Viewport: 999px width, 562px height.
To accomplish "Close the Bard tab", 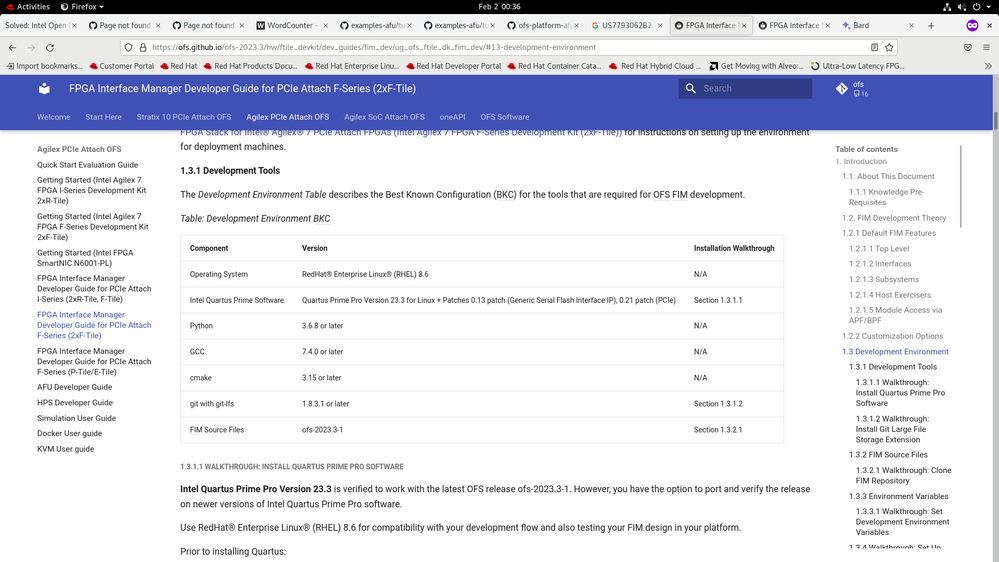I will click(911, 25).
